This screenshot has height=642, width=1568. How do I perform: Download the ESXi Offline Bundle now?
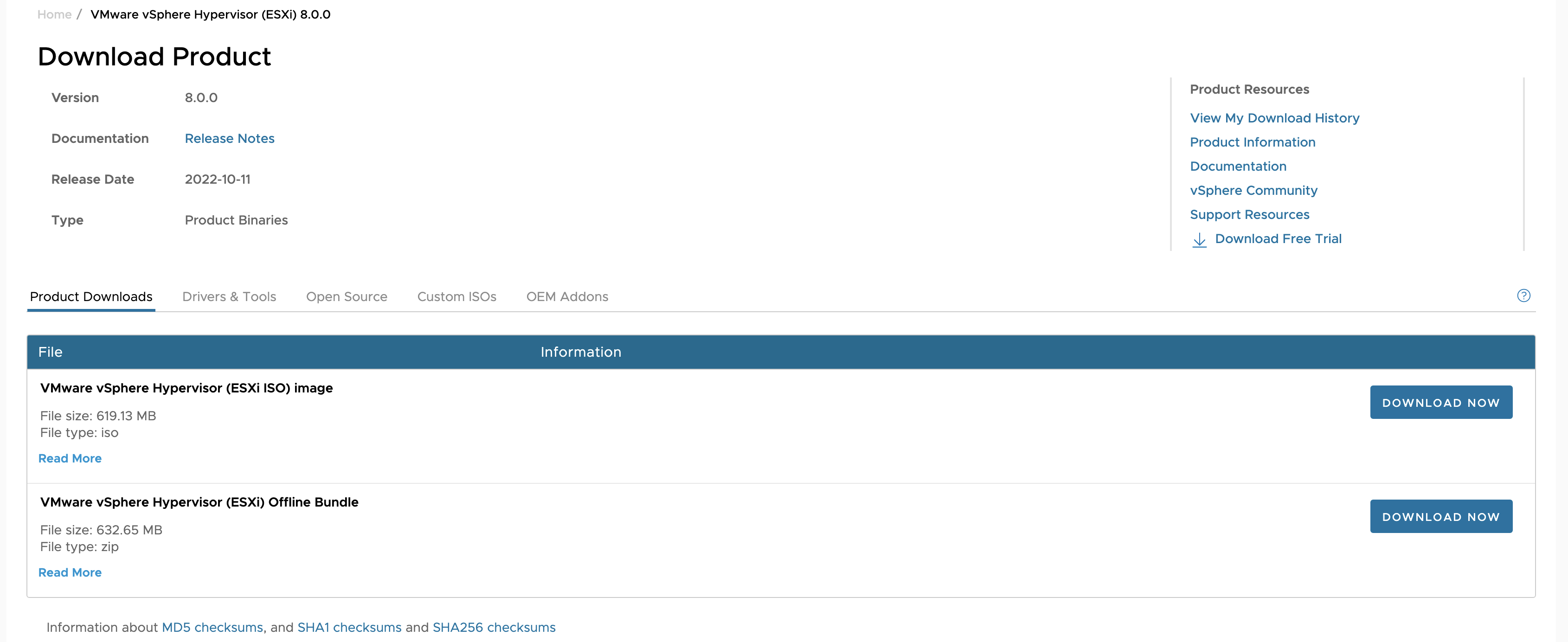click(1441, 516)
